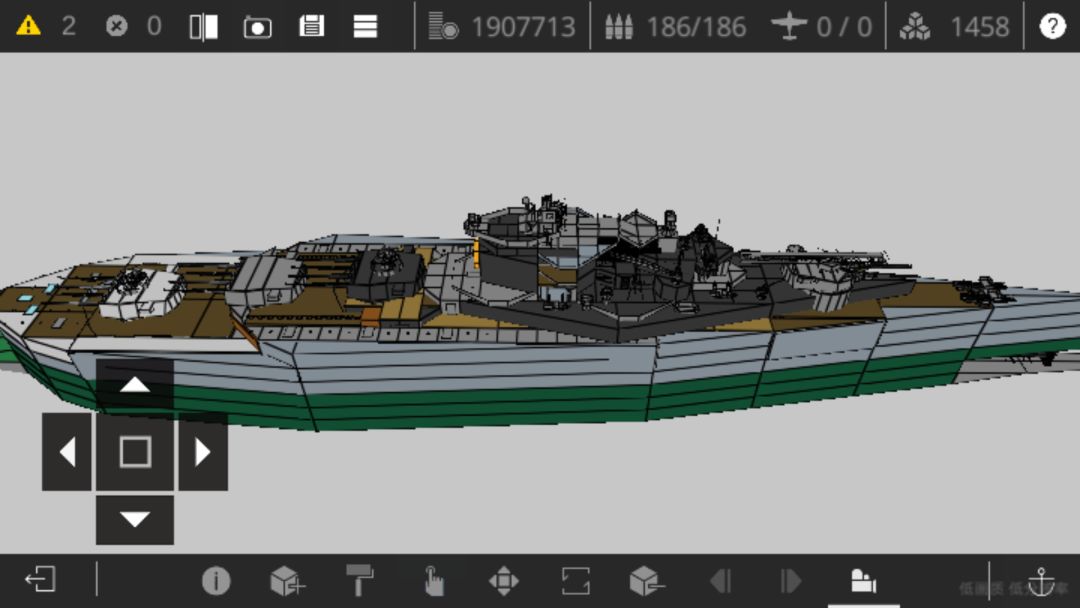The image size is (1080, 608).
Task: Move camera up with the up arrow
Action: point(135,384)
